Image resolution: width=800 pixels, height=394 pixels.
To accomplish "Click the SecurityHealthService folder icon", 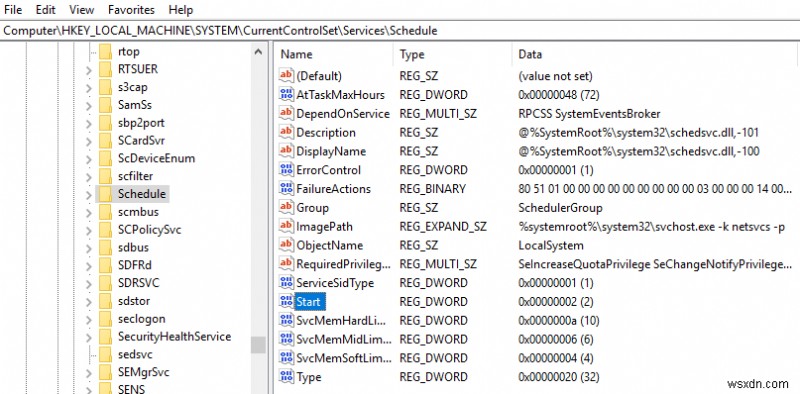I will (105, 336).
